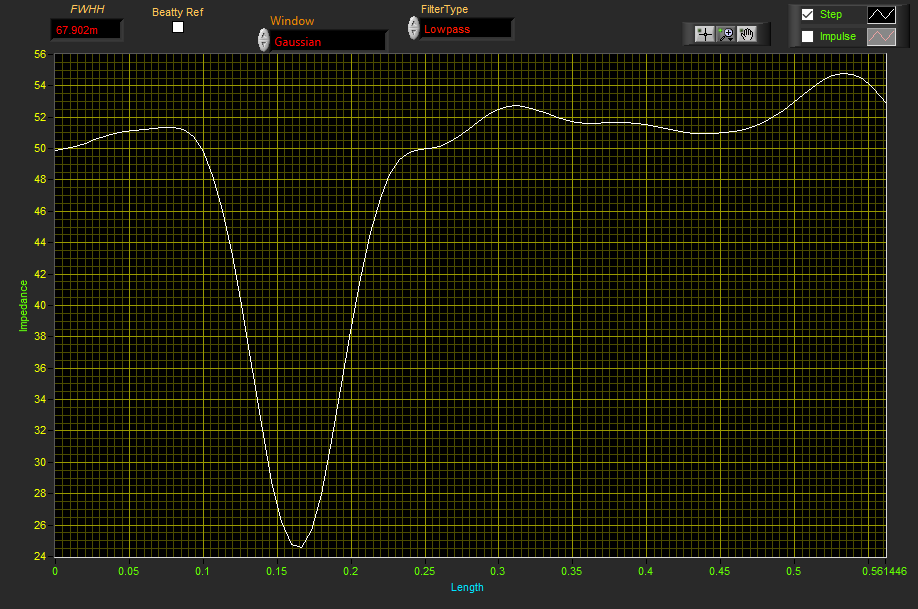918x609 pixels.
Task: Click the Impulse legend label
Action: pyautogui.click(x=837, y=36)
